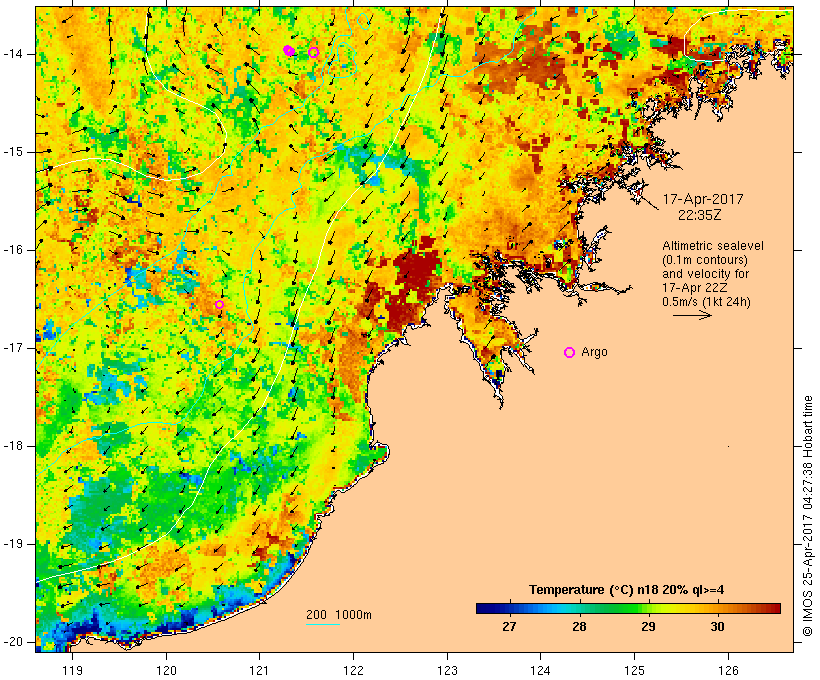The width and height of the screenshot is (820, 680).
Task: Click the longitude label '124'
Action: click(541, 670)
